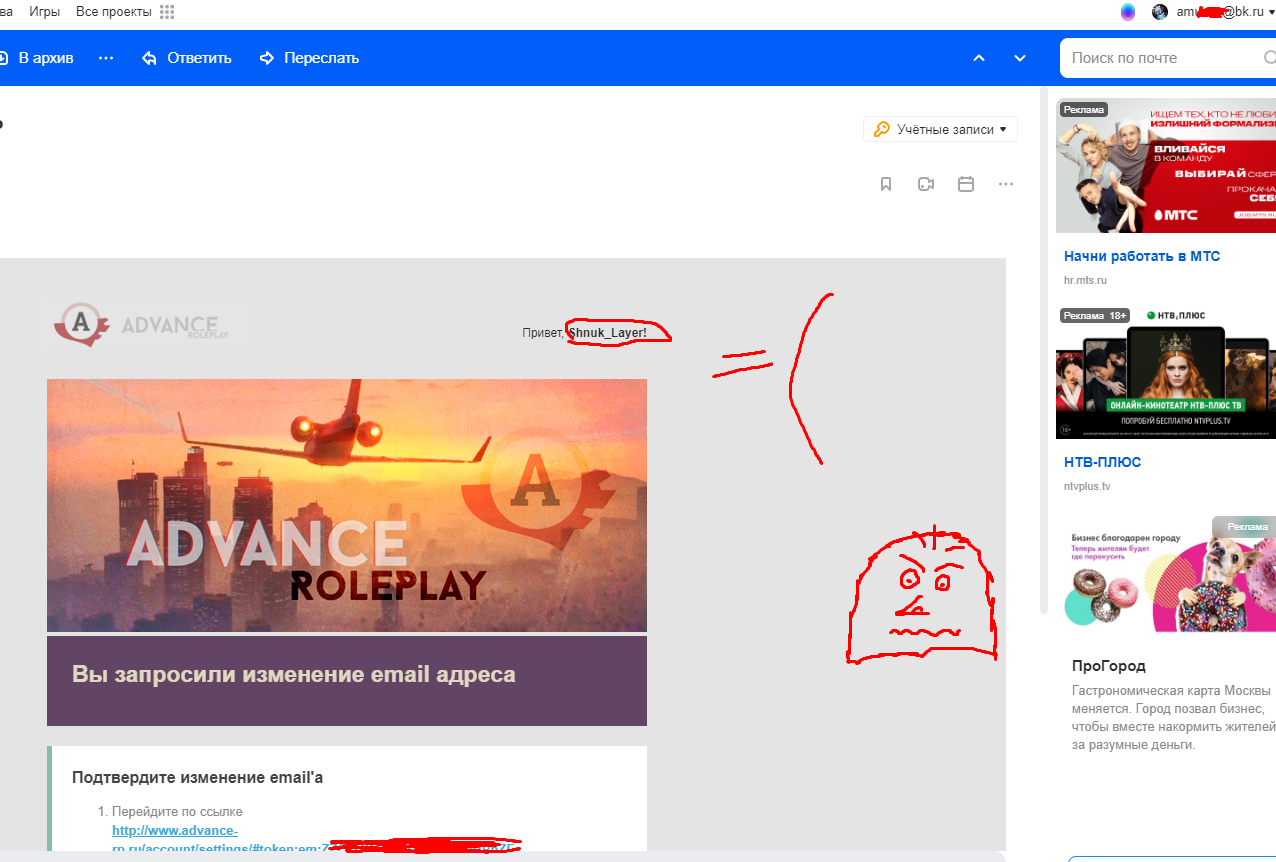Click the MTS advertisement banner image
This screenshot has width=1276, height=862.
1166,165
